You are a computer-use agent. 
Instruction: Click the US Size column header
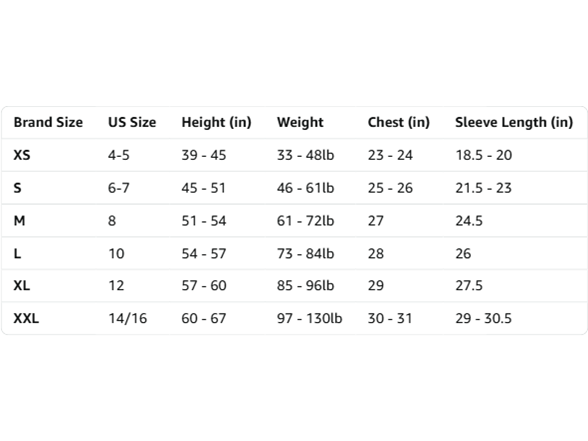[132, 122]
